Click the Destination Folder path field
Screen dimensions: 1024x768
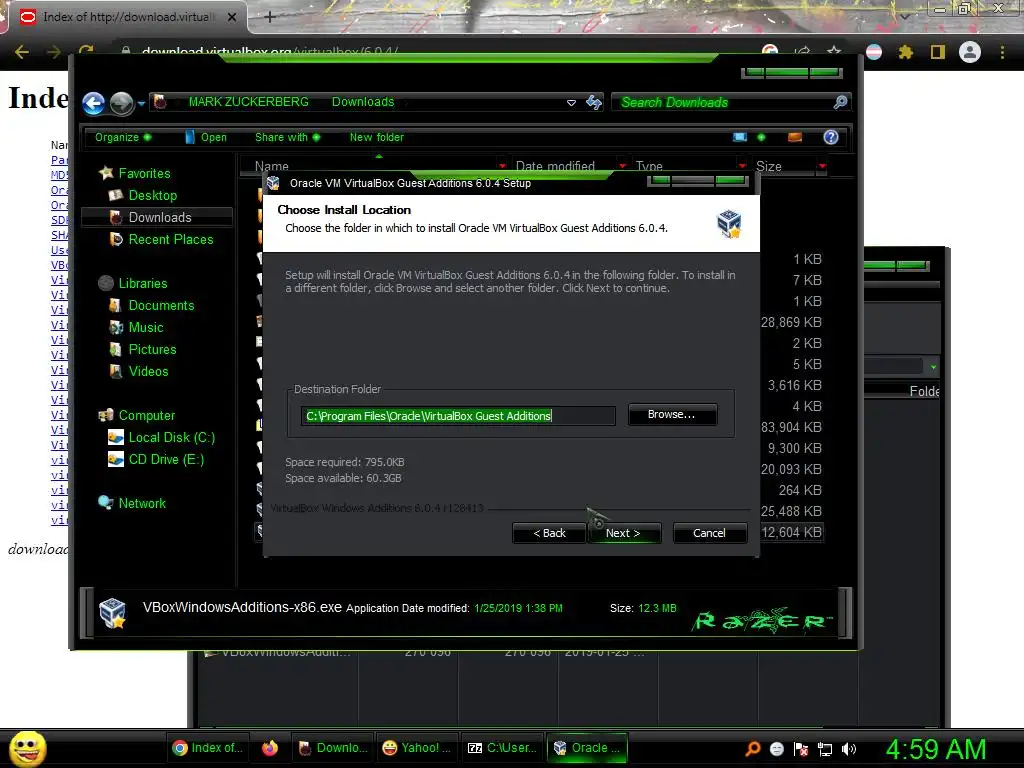458,416
